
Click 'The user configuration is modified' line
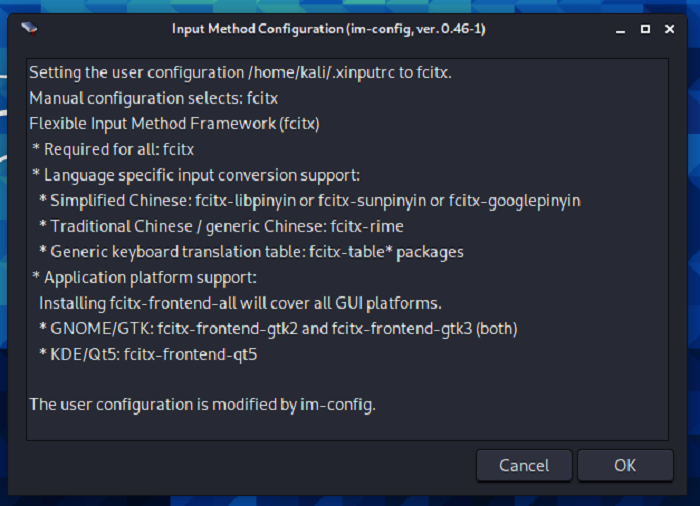tap(202, 404)
